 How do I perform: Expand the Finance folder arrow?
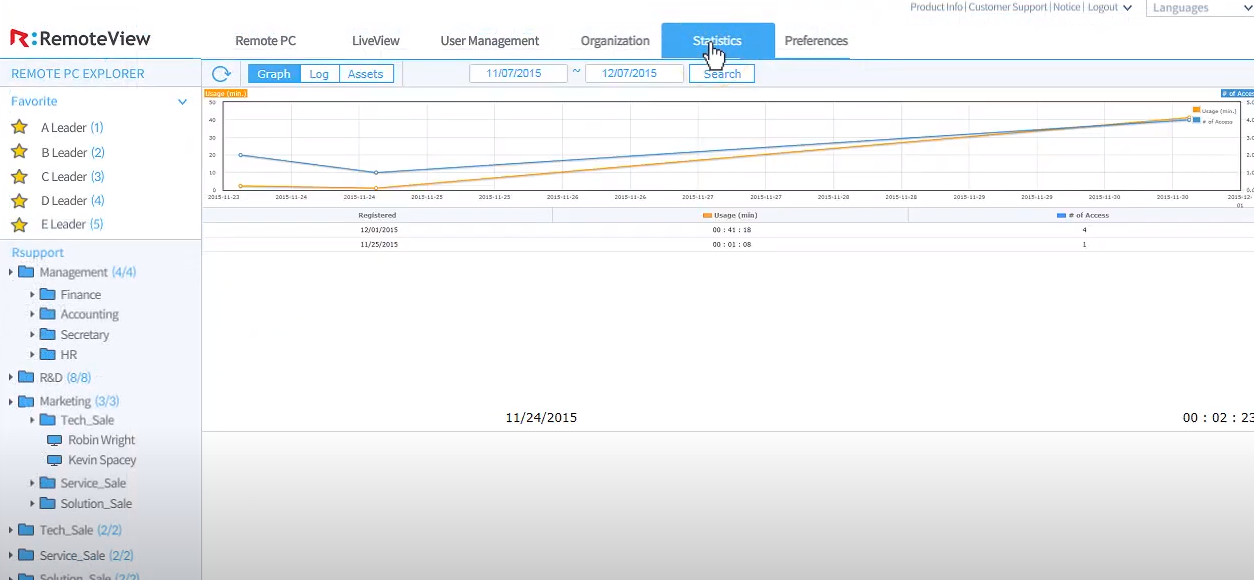click(32, 294)
